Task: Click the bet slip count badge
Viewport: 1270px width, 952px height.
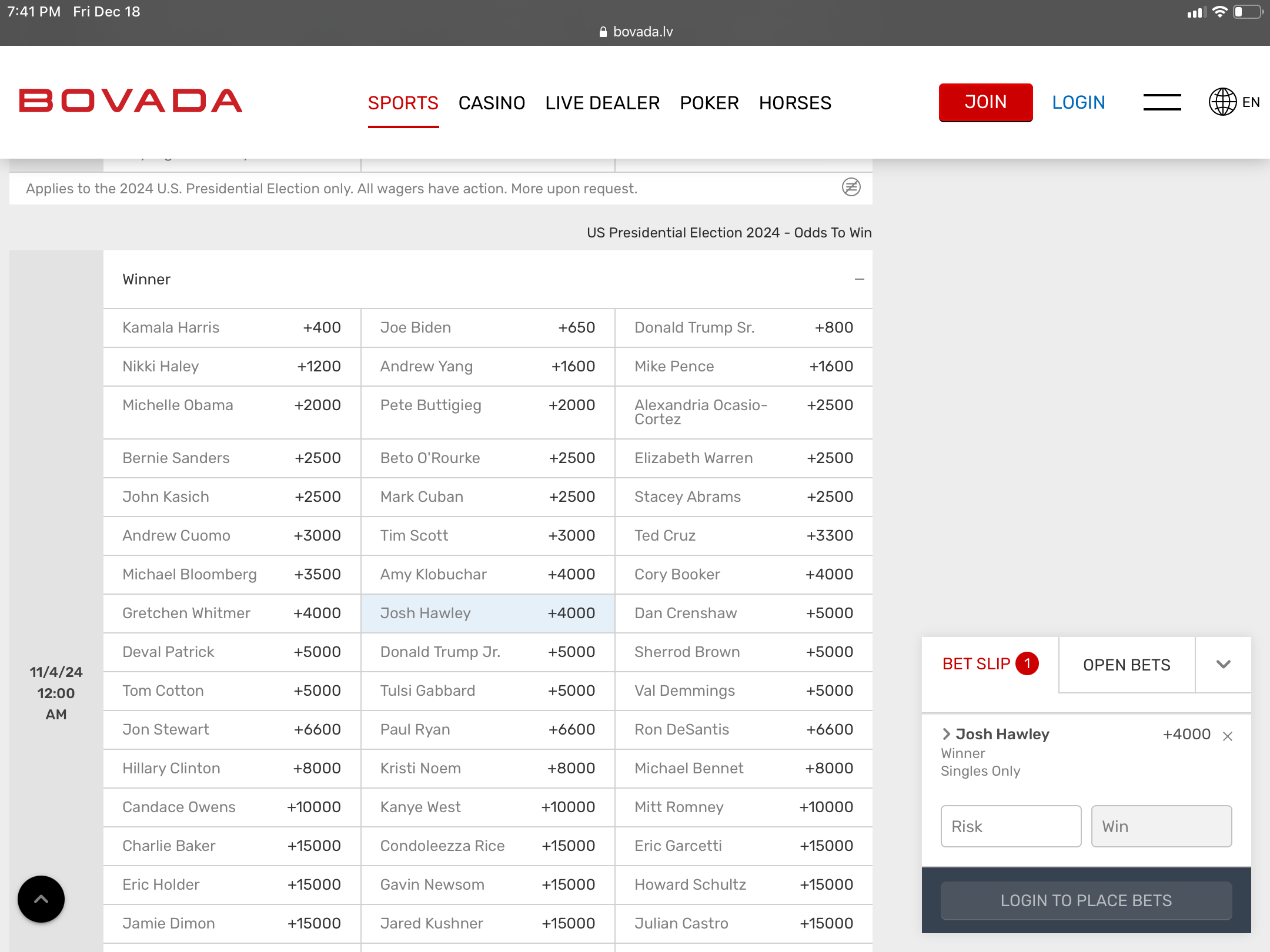Action: 1027,664
